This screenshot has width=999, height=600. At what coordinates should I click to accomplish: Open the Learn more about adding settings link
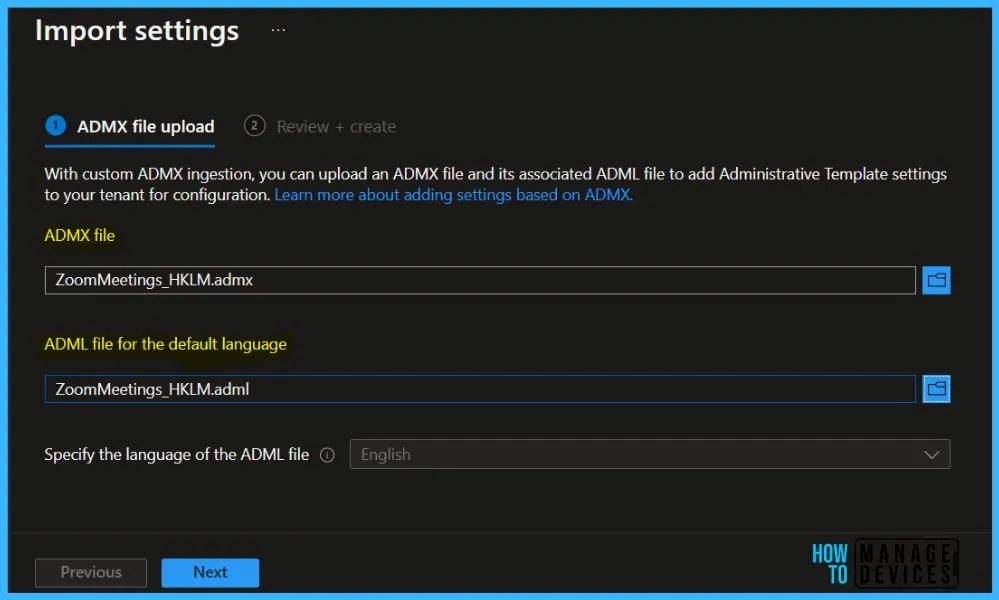[x=453, y=195]
